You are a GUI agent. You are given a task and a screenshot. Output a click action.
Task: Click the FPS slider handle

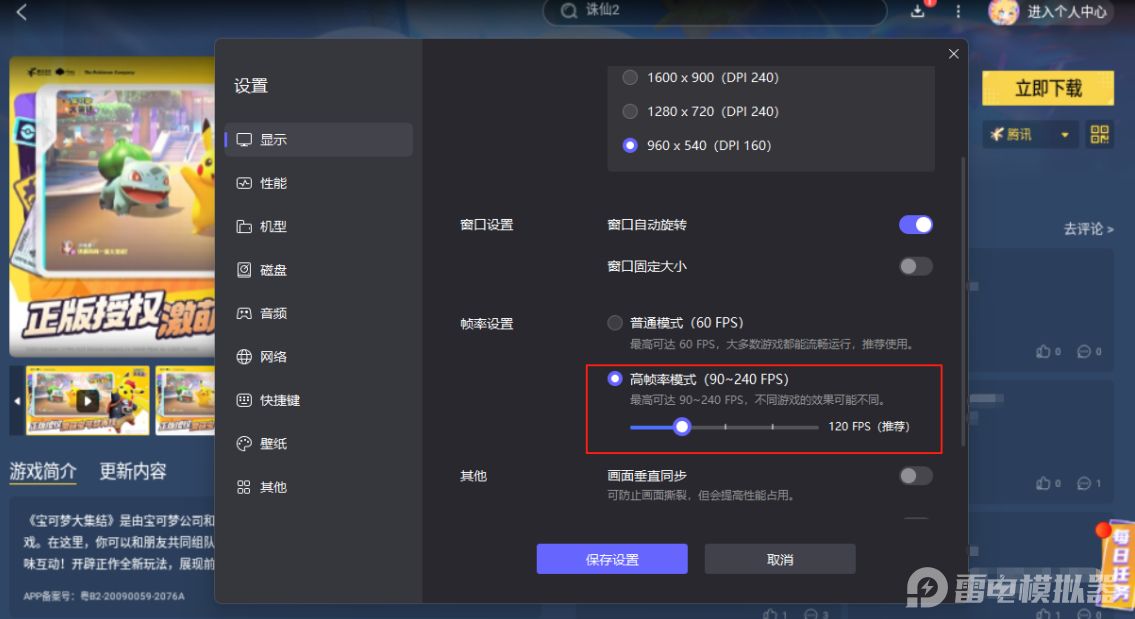pyautogui.click(x=681, y=426)
